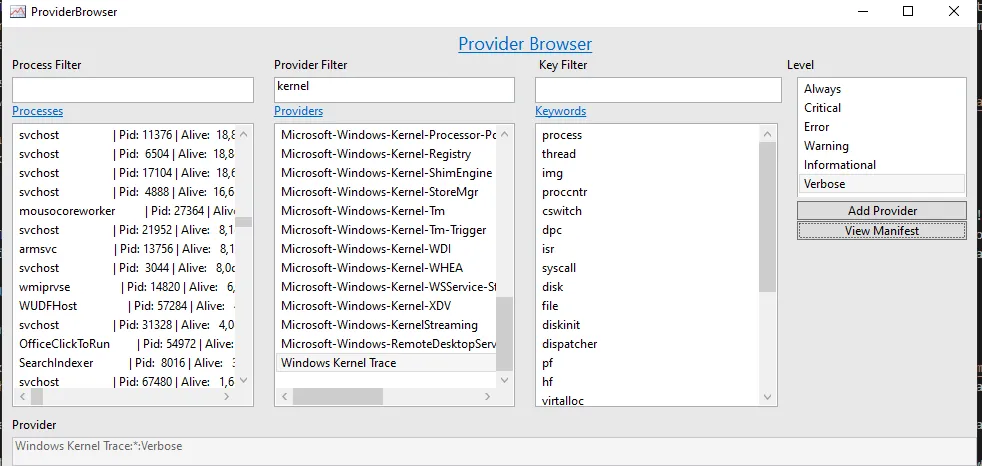Select svchost process with Pid 67480

125,381
